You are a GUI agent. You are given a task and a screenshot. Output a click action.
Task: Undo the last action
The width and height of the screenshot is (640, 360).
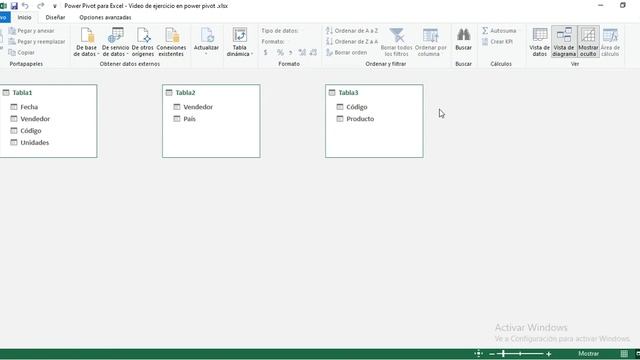(x=25, y=6)
